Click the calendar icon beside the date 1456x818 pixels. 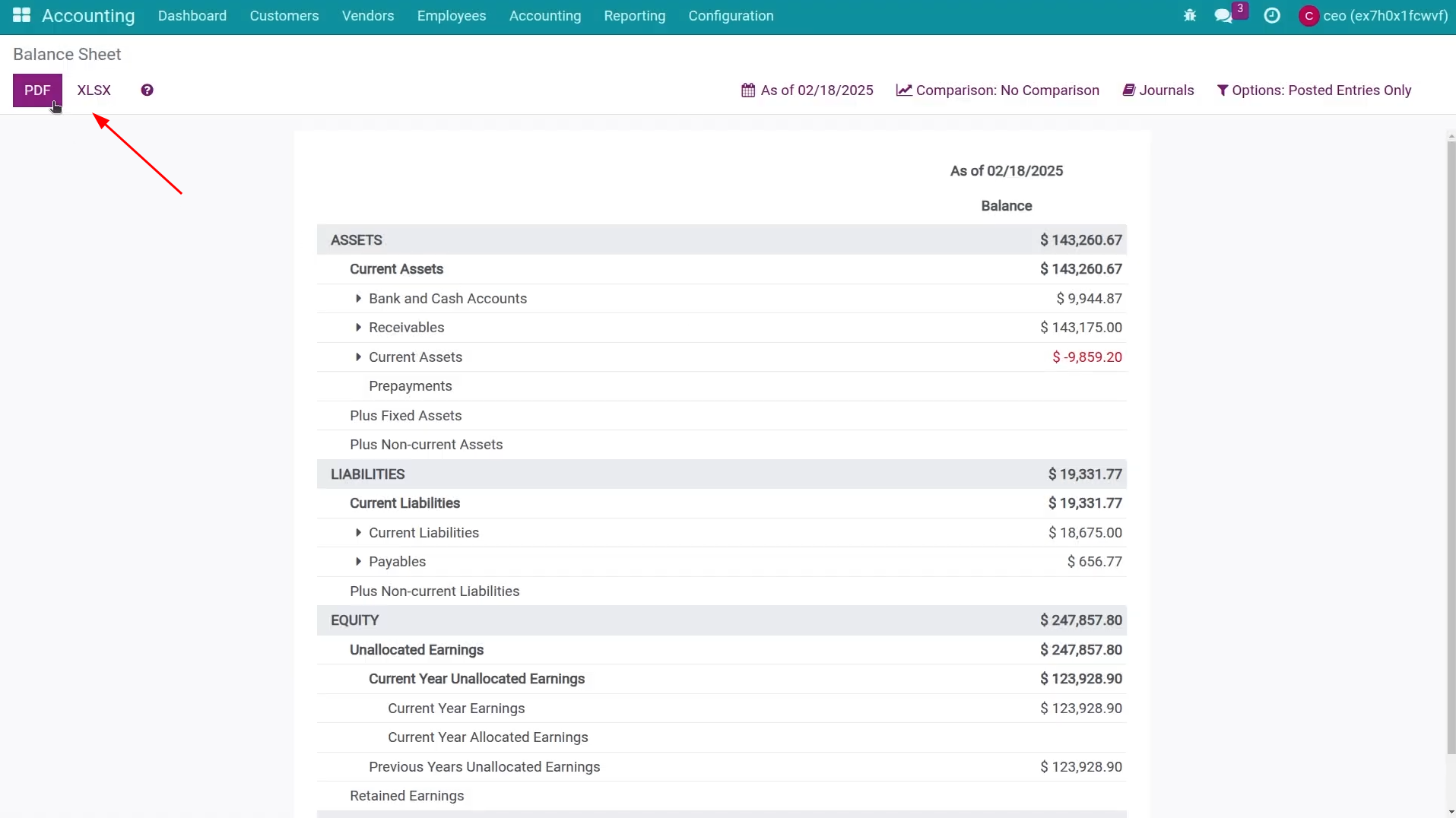[x=748, y=90]
